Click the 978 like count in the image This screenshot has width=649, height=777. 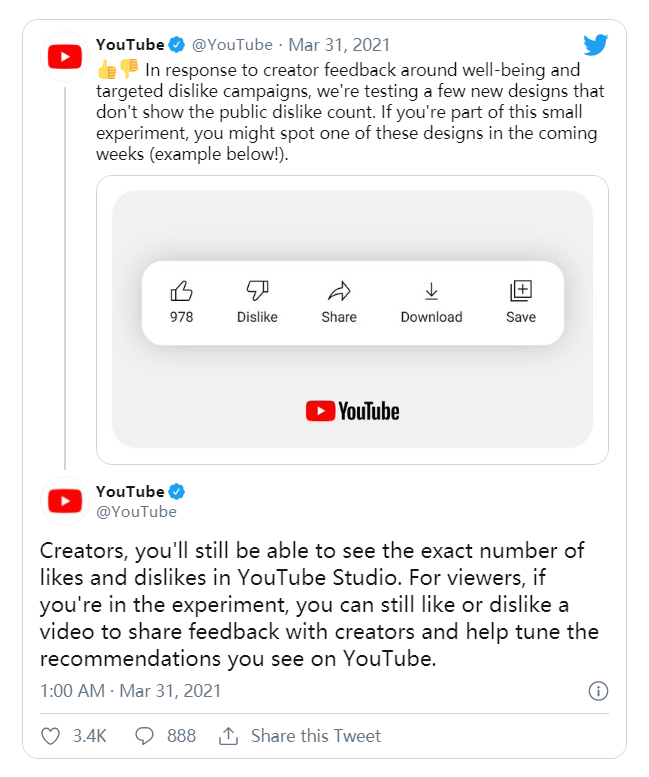(x=181, y=317)
